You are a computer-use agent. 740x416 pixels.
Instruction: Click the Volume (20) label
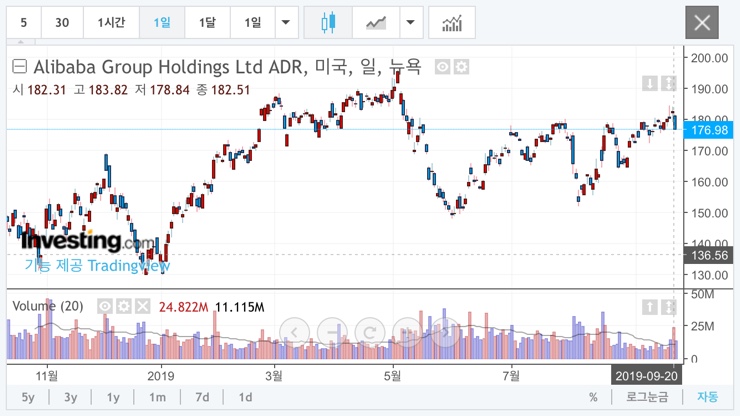[x=48, y=306]
